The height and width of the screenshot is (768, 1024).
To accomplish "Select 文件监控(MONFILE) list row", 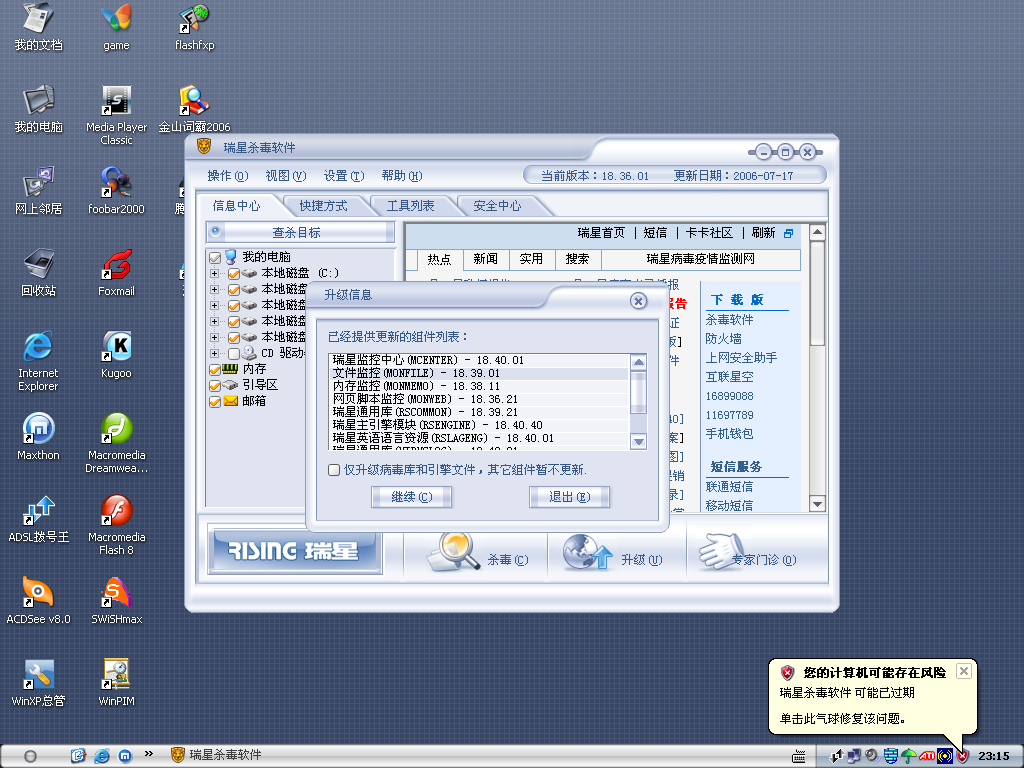I will click(479, 373).
